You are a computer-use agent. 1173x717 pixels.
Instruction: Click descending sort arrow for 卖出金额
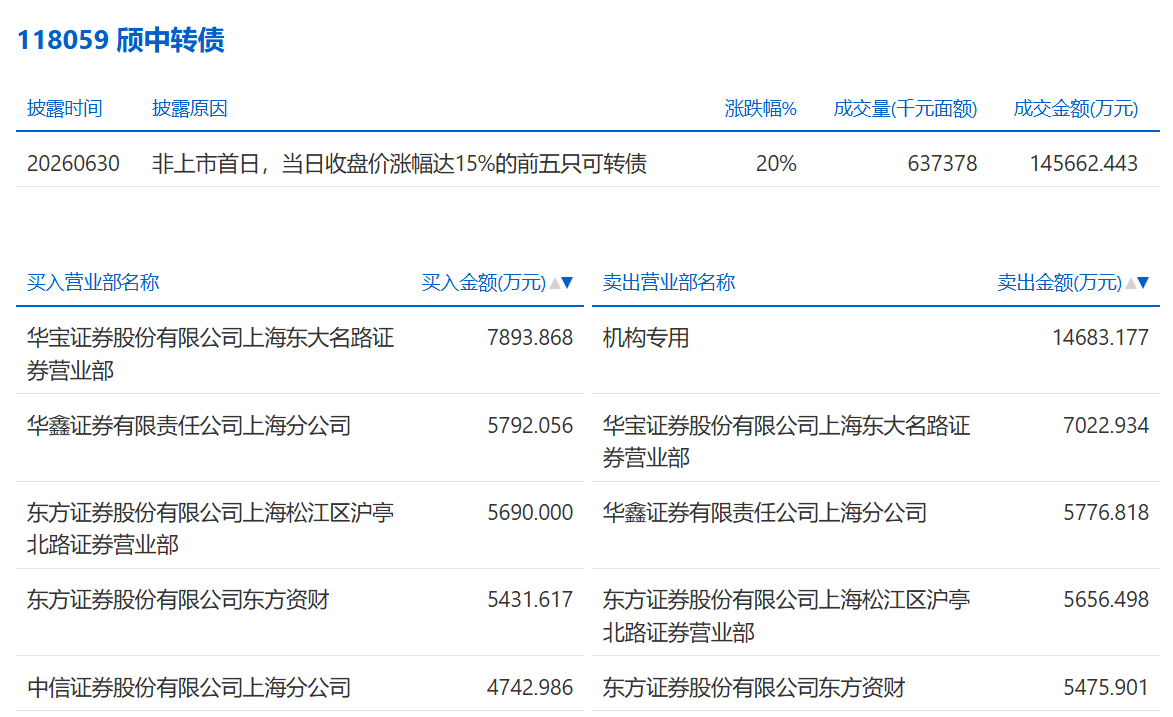pyautogui.click(x=1143, y=282)
